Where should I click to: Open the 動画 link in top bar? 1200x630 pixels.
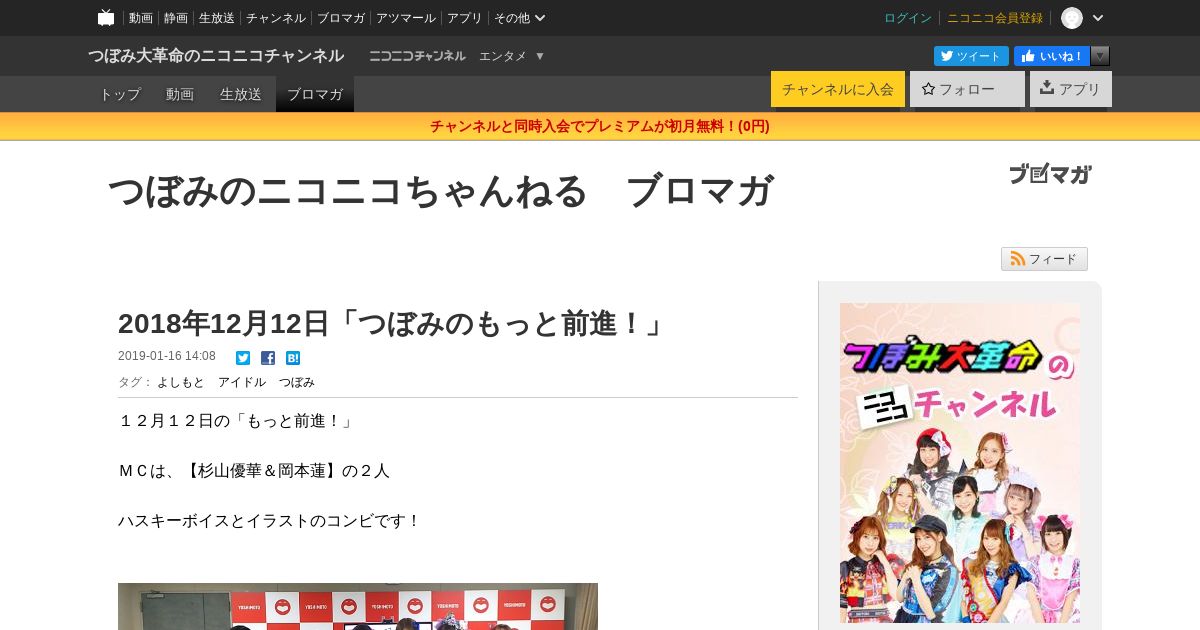pos(141,18)
